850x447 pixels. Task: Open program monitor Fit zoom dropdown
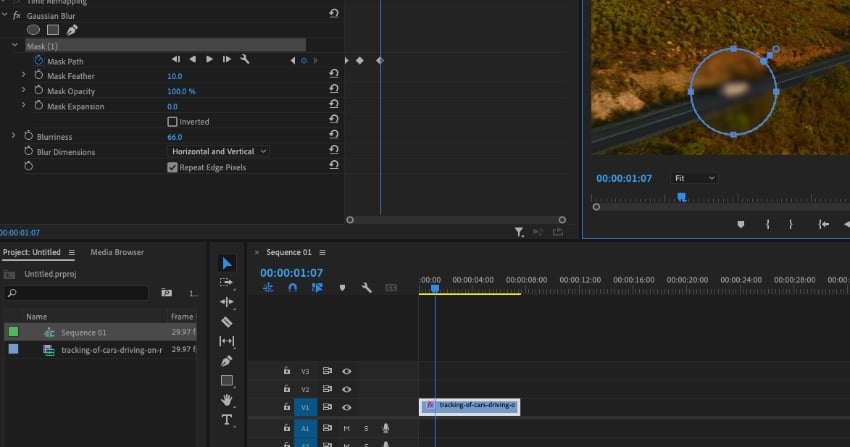coord(694,178)
